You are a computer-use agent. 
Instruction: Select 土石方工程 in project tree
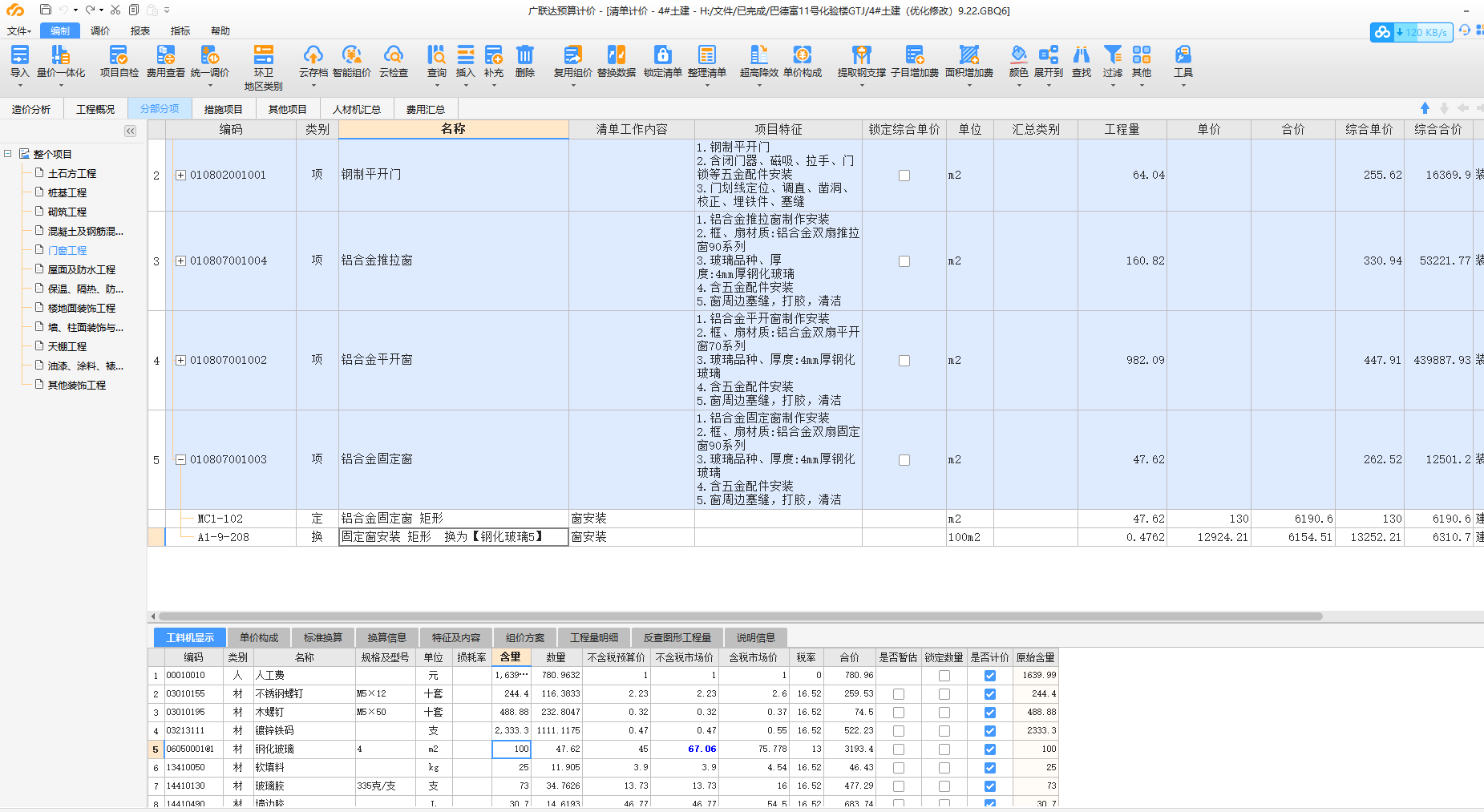click(x=71, y=173)
